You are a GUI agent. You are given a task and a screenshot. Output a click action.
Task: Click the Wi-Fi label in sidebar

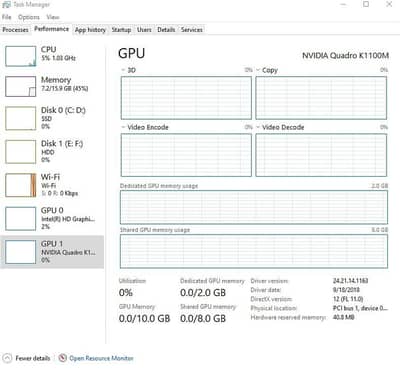click(x=50, y=177)
